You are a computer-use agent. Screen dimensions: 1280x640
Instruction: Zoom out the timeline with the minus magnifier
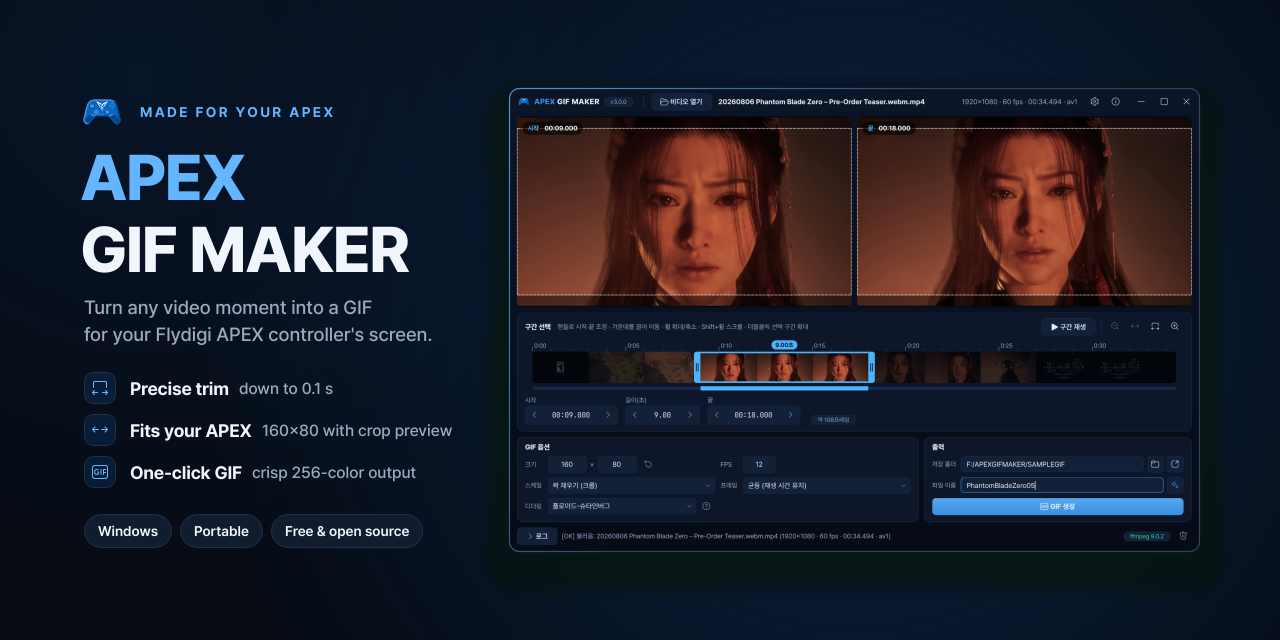point(1116,326)
